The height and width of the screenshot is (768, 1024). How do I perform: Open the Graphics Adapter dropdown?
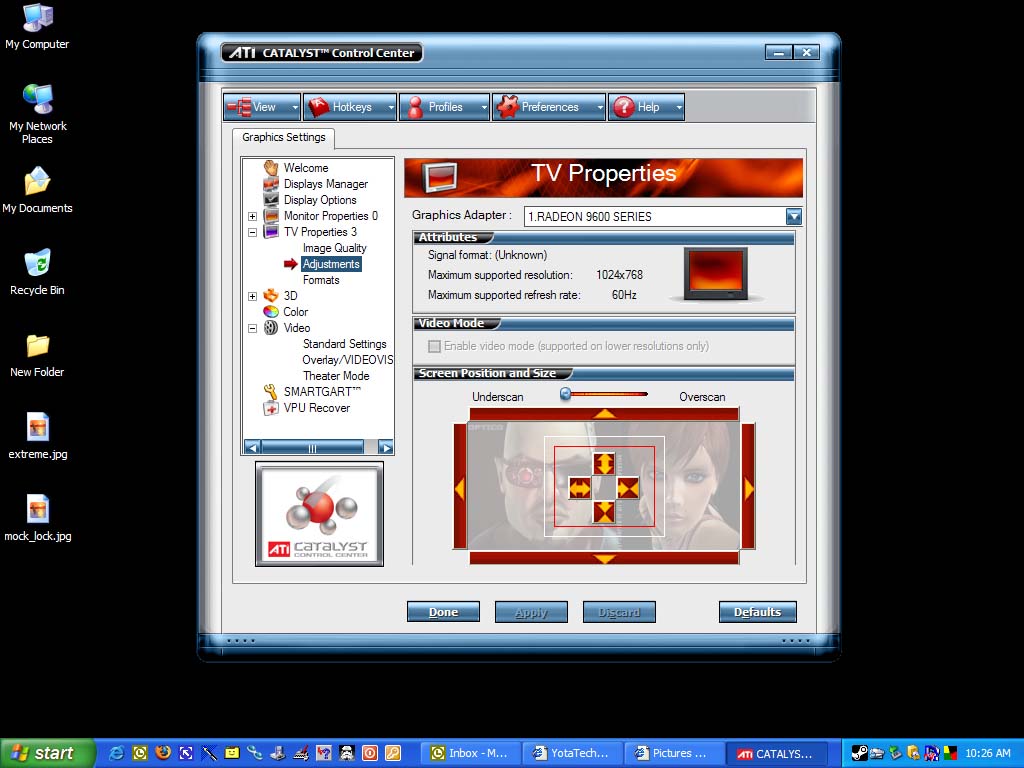793,216
